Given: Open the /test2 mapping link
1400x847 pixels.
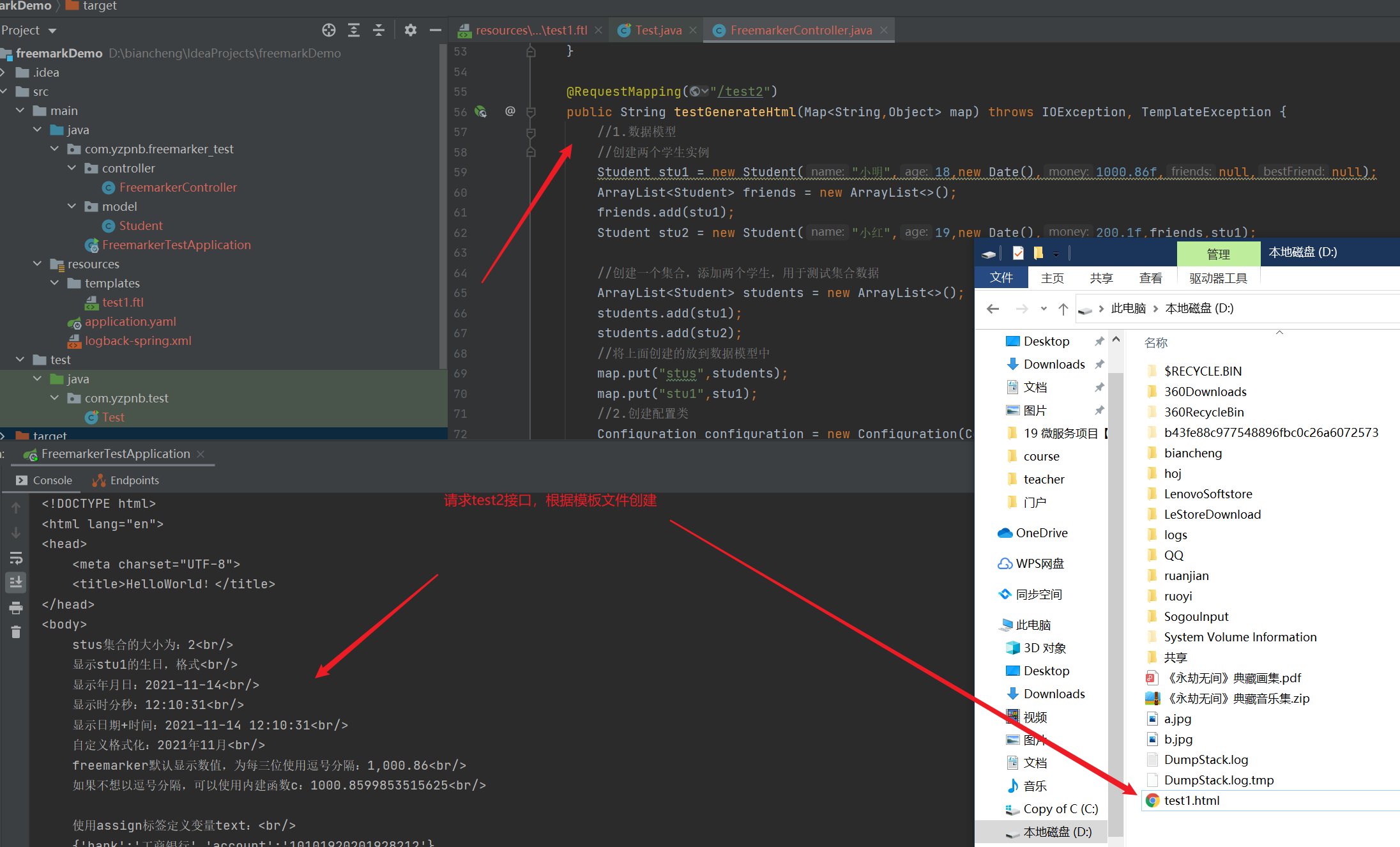Looking at the screenshot, I should [740, 91].
